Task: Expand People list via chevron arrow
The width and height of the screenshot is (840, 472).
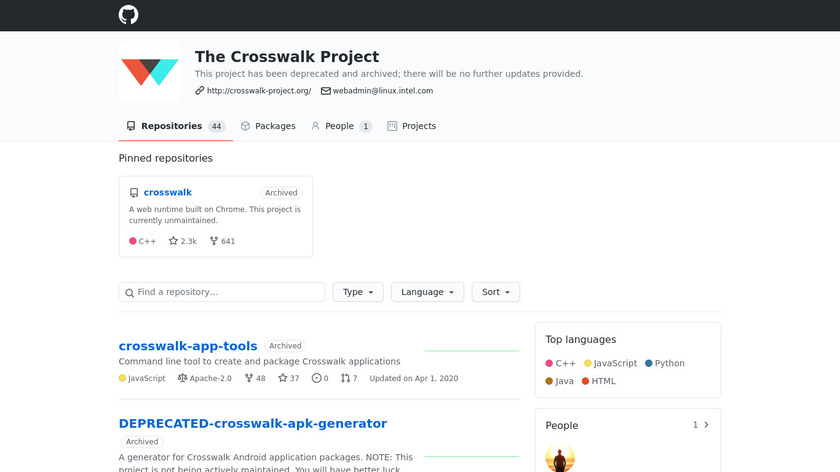Action: click(x=706, y=425)
